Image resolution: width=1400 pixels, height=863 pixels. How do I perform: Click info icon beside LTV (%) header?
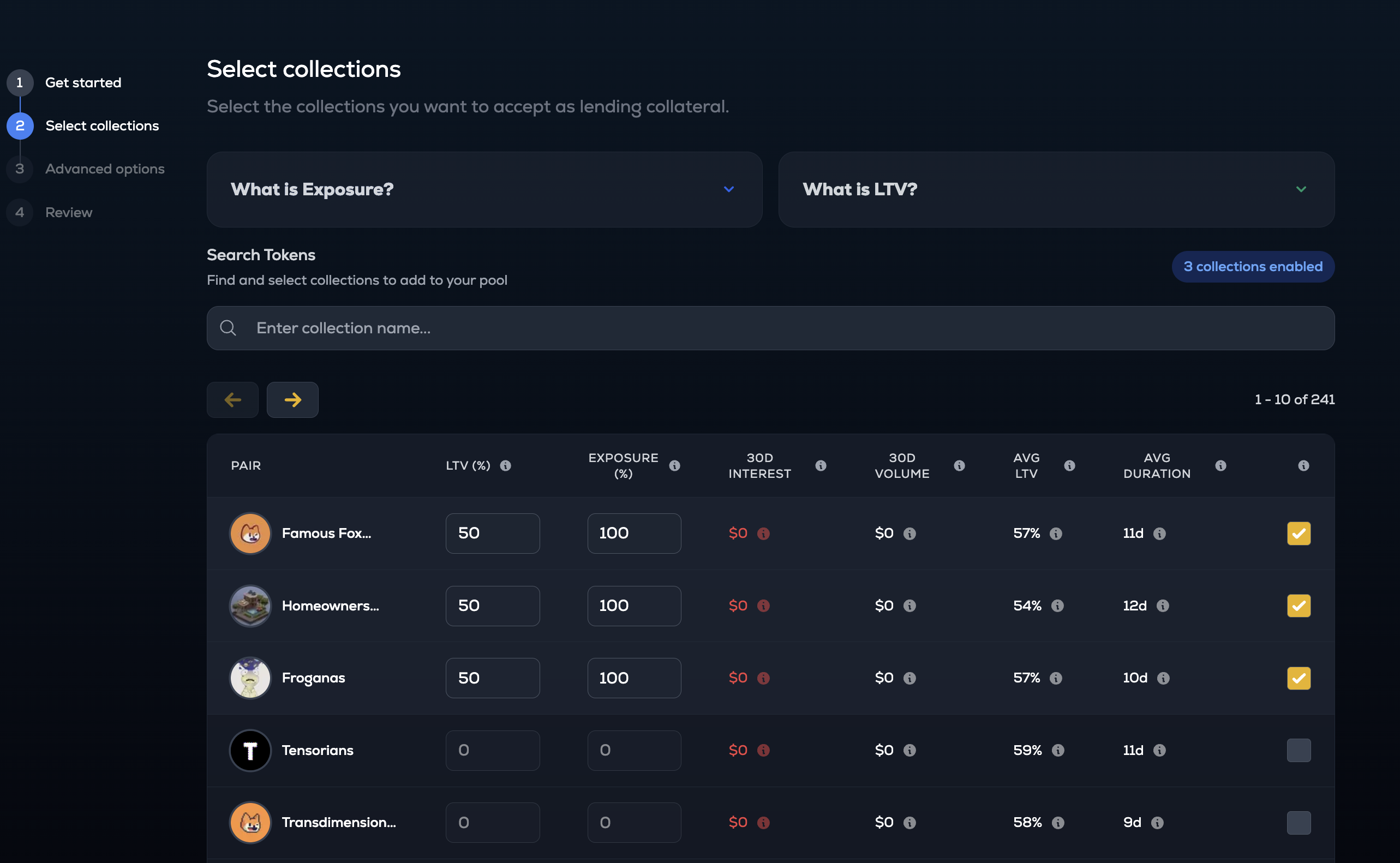pos(506,466)
